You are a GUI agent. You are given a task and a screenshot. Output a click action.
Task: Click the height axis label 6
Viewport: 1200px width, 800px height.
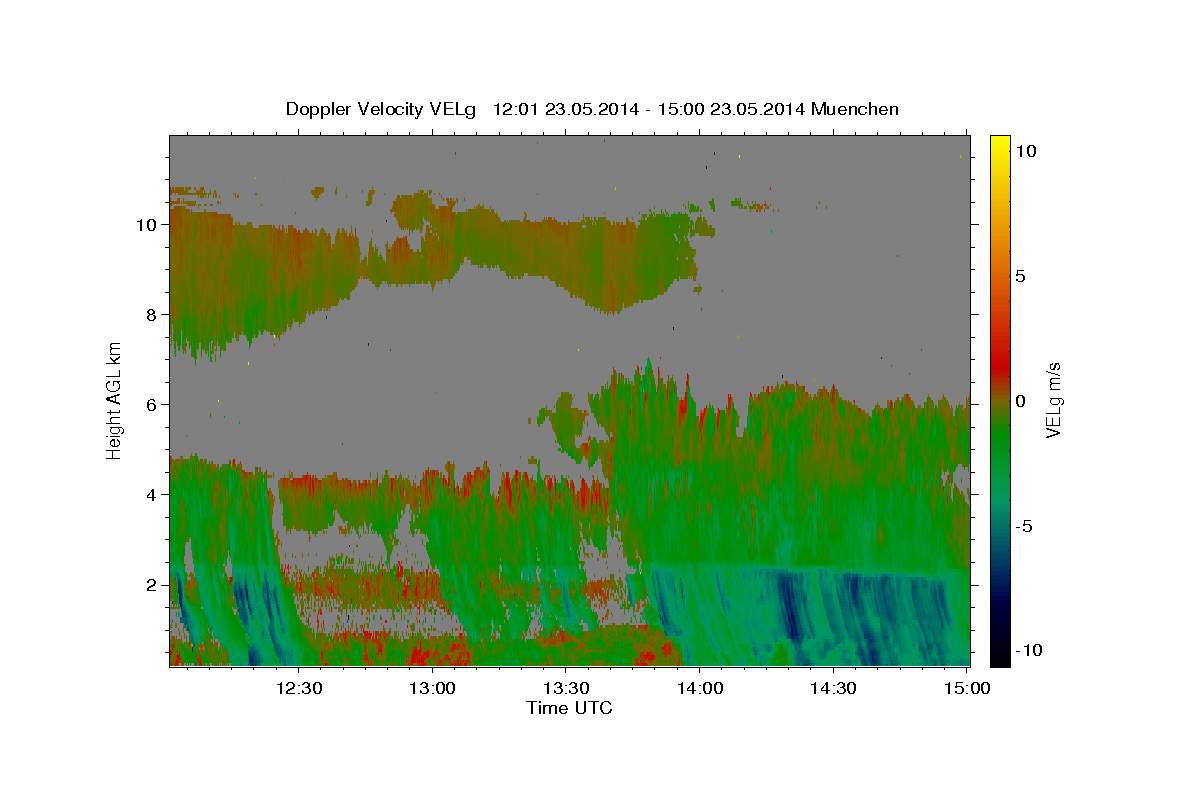(153, 405)
